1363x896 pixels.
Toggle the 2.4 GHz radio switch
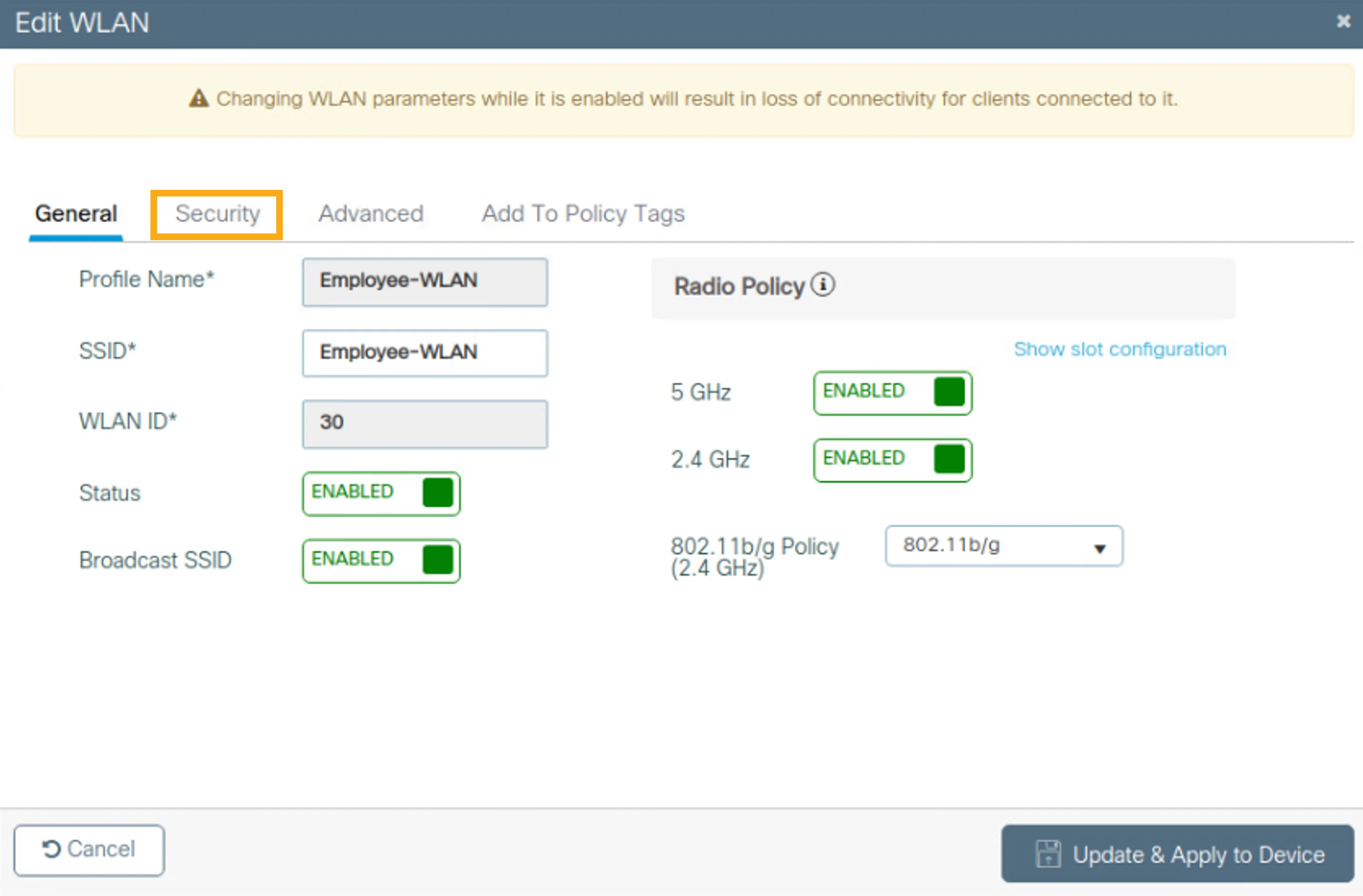tap(893, 460)
